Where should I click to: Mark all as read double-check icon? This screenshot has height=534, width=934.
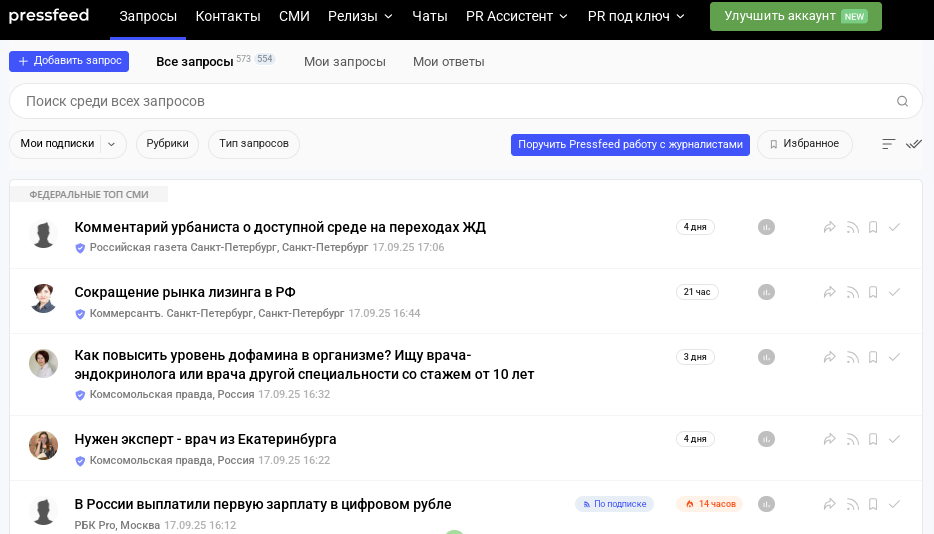(x=914, y=144)
